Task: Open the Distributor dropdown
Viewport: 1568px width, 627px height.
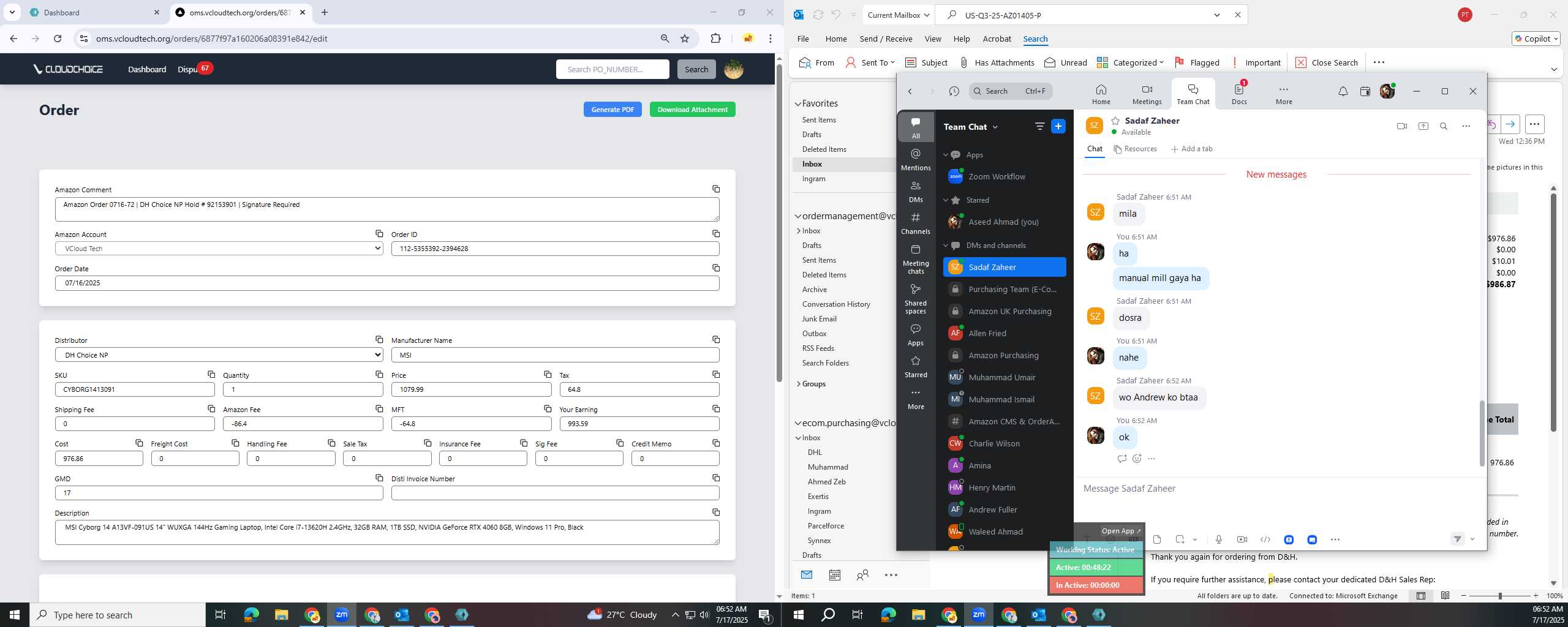Action: point(219,355)
